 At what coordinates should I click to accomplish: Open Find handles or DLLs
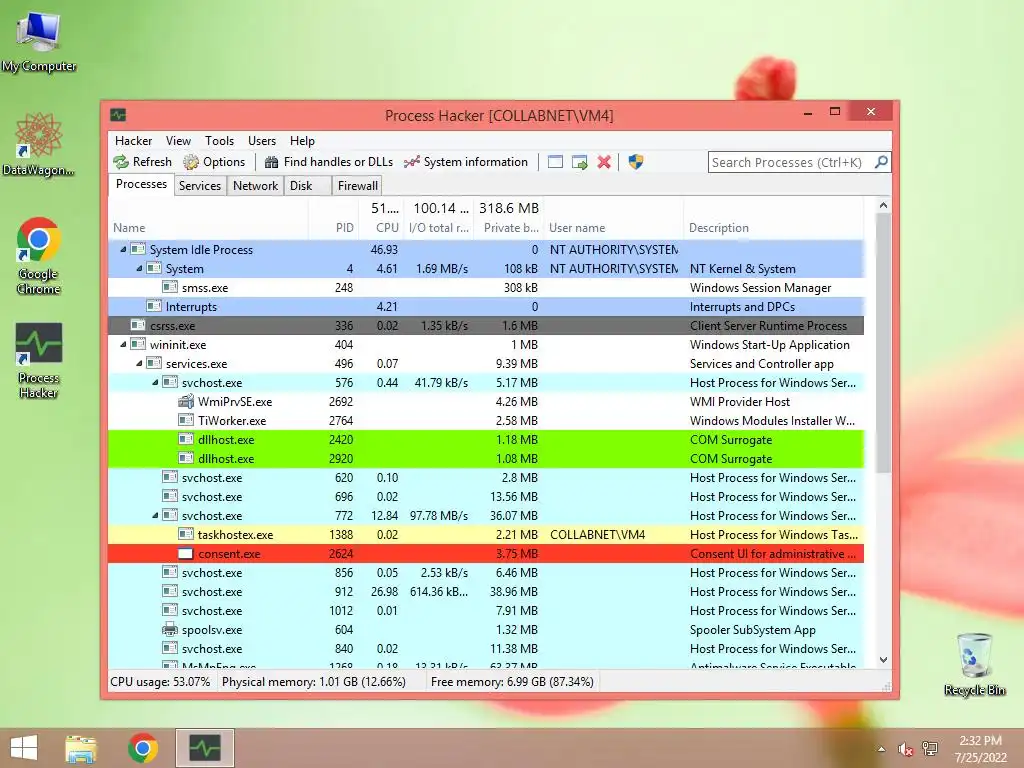328,162
